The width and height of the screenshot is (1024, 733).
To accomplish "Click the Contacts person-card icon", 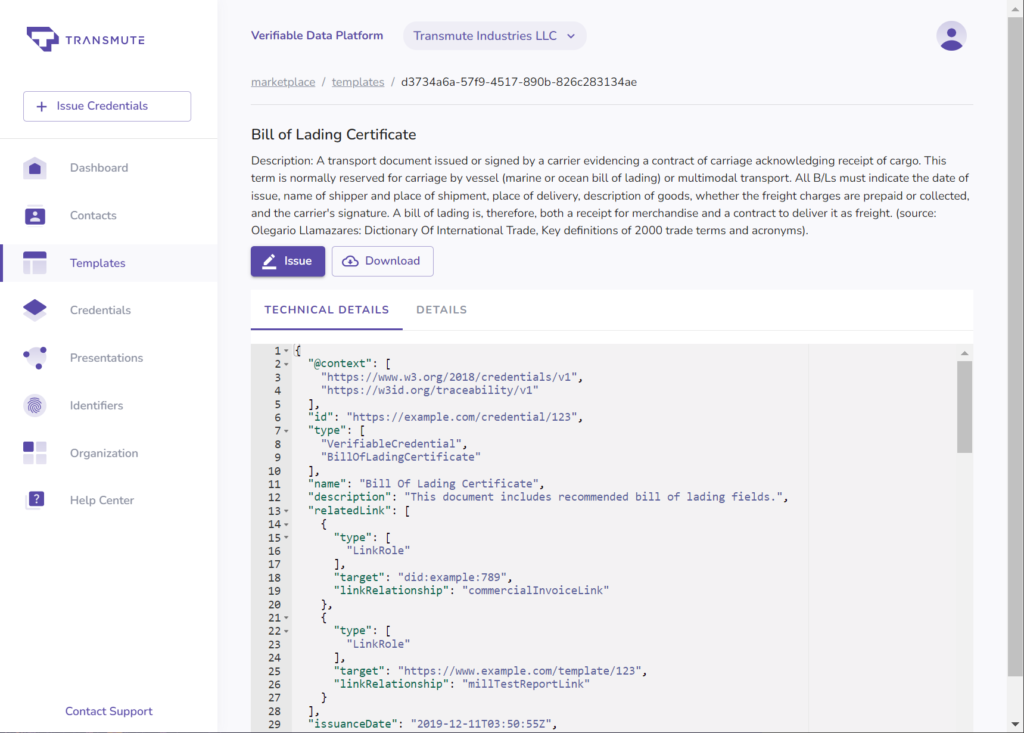I will (35, 216).
